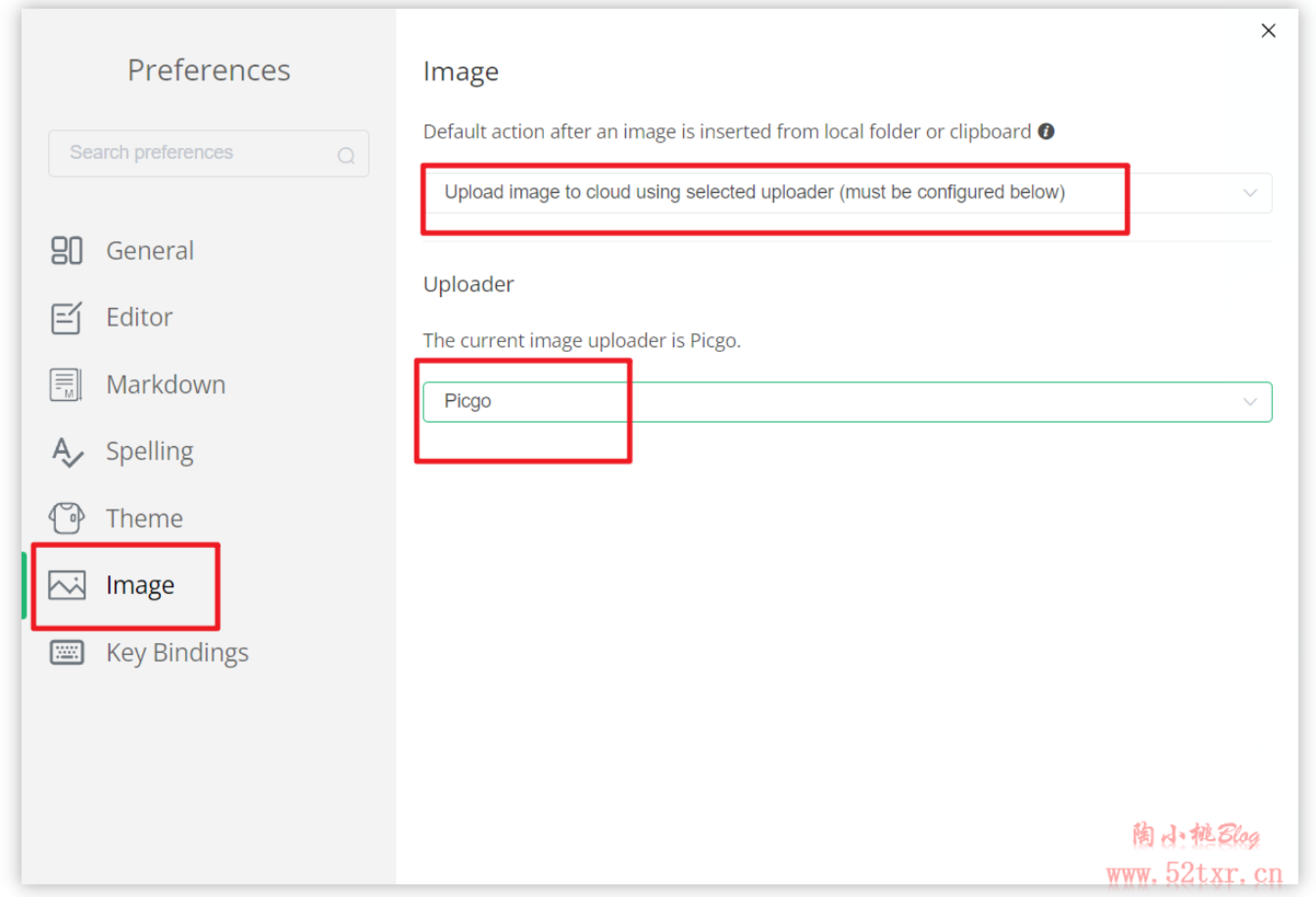Click the General layout icon in sidebar
This screenshot has width=1316, height=897.
(66, 251)
